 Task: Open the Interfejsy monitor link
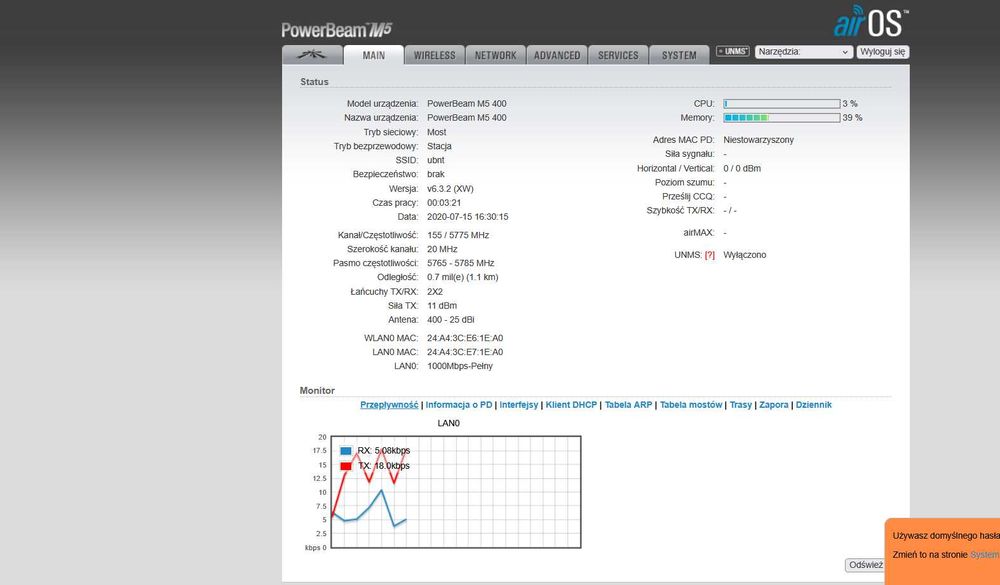point(518,405)
